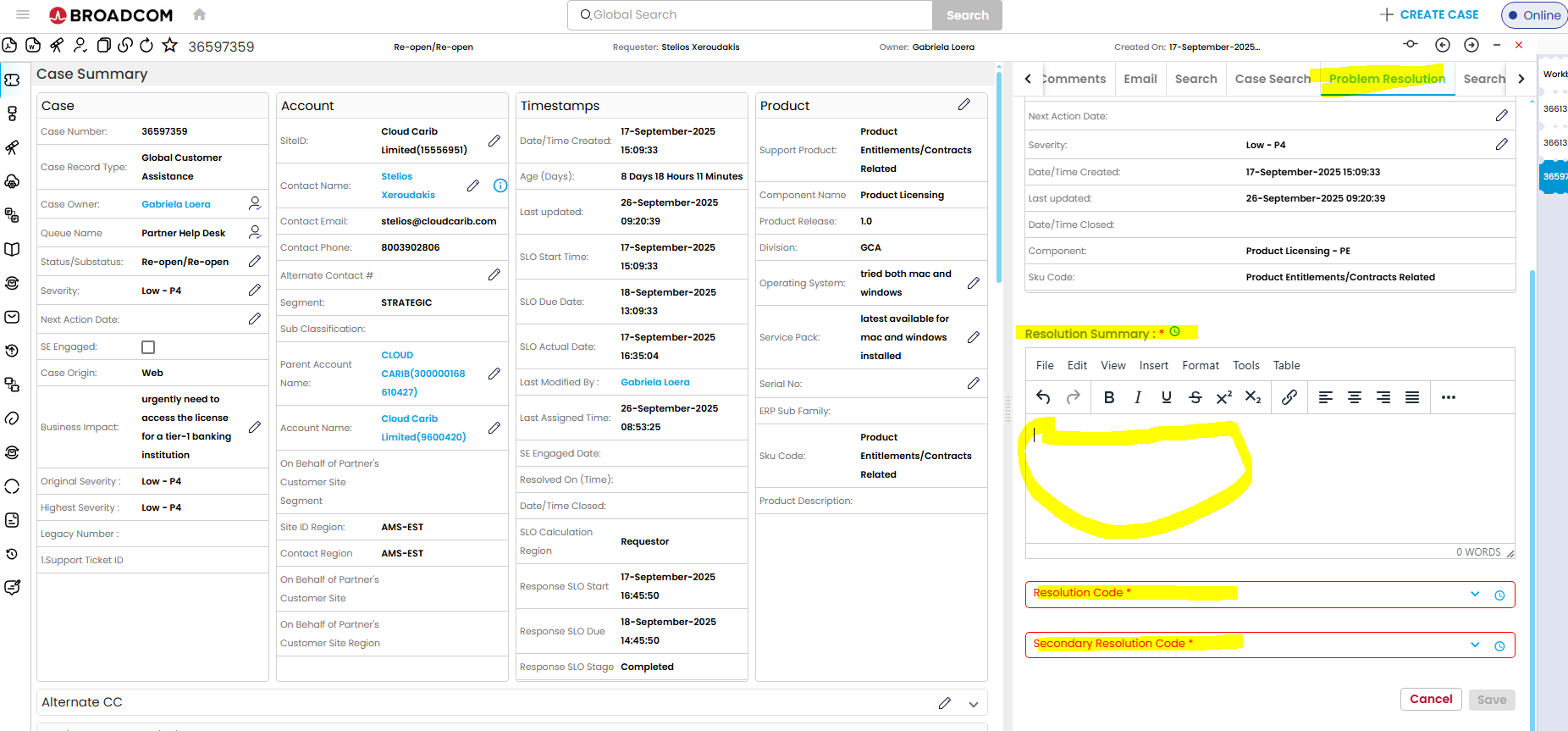Edit the Business Impact pencil icon
The width and height of the screenshot is (1568, 731).
tap(254, 427)
